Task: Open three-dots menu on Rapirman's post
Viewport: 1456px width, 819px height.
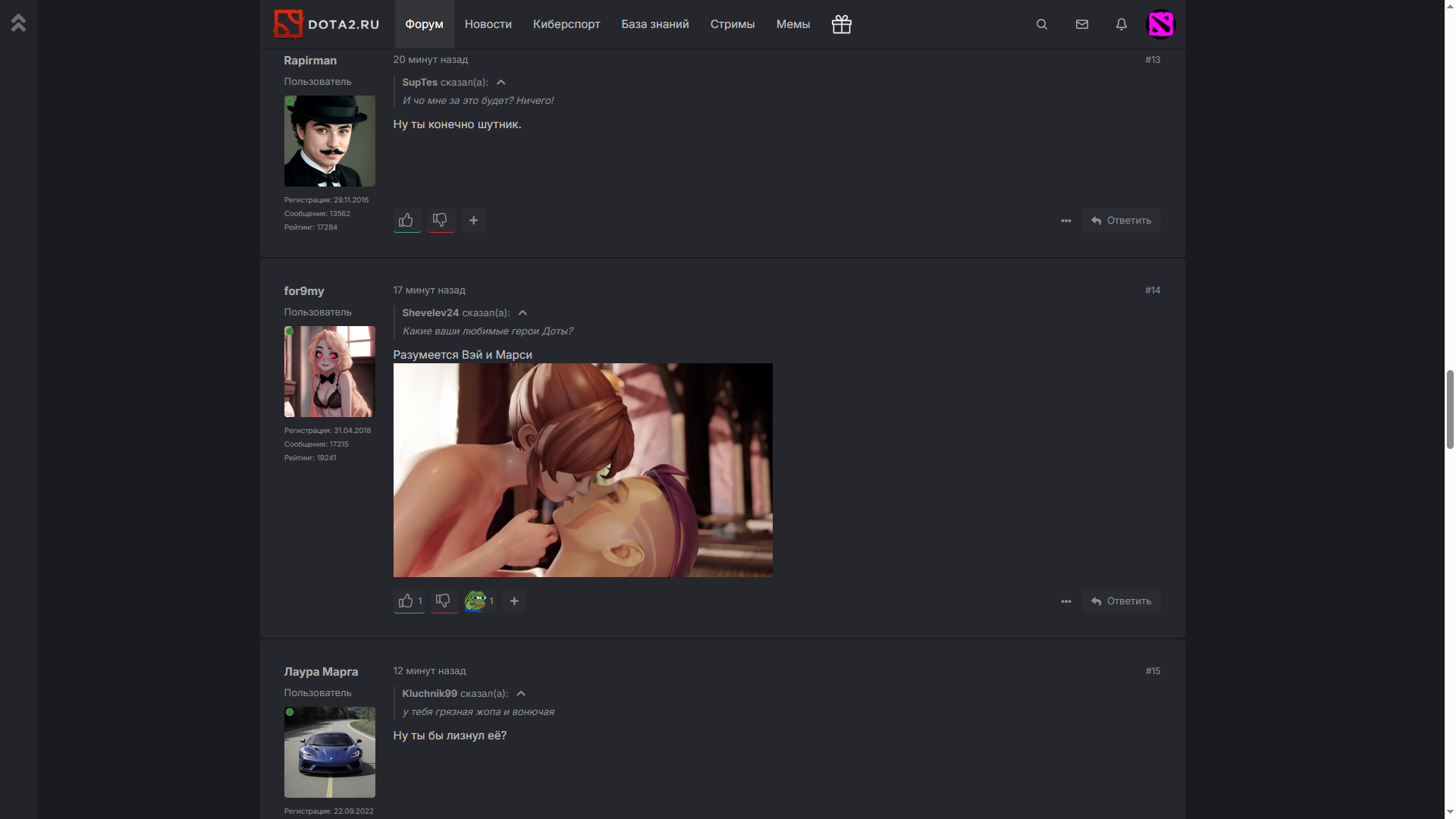Action: (1065, 221)
